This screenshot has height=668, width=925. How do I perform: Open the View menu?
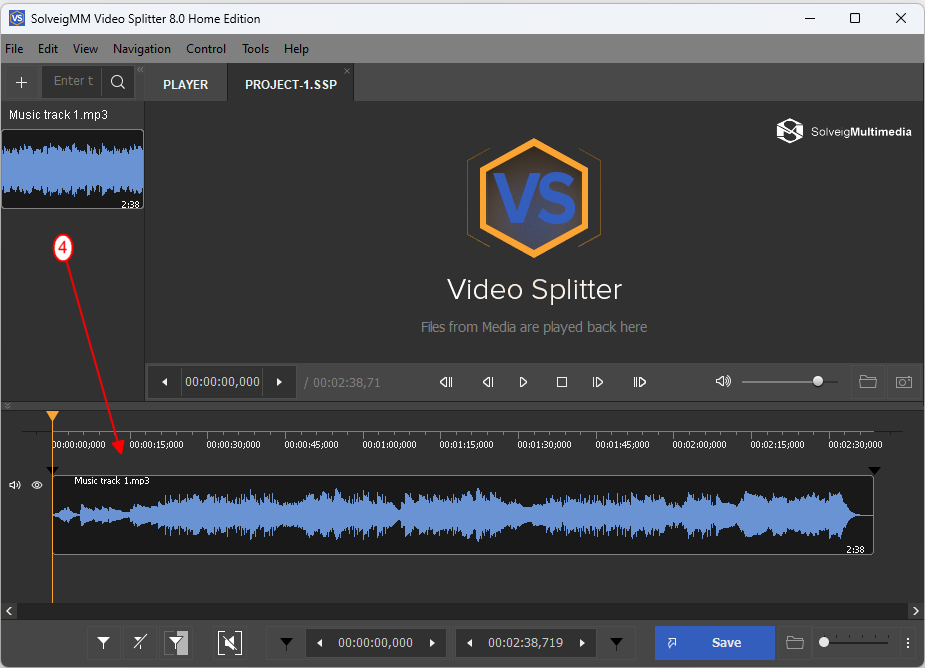pos(86,49)
